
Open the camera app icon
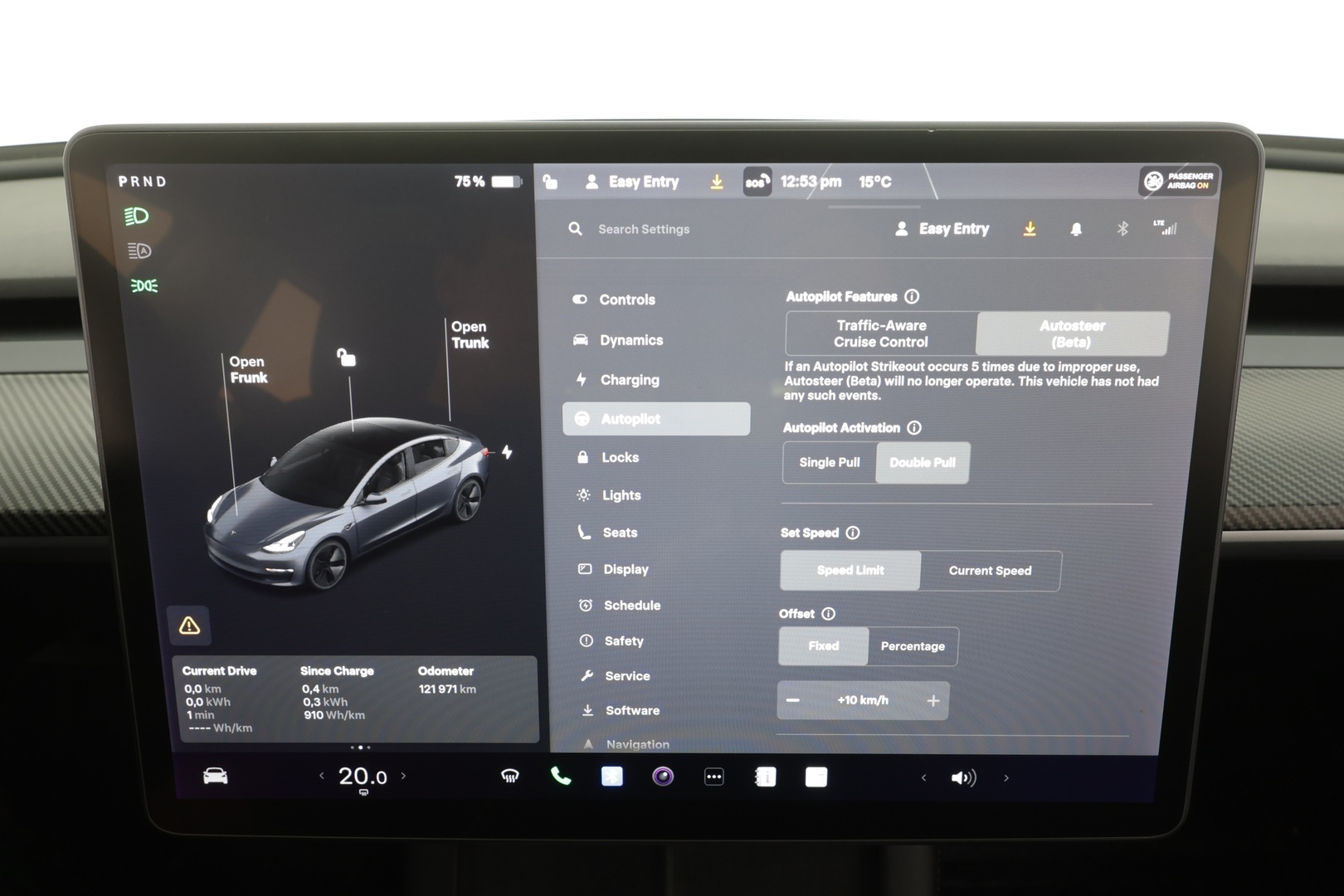[x=663, y=777]
